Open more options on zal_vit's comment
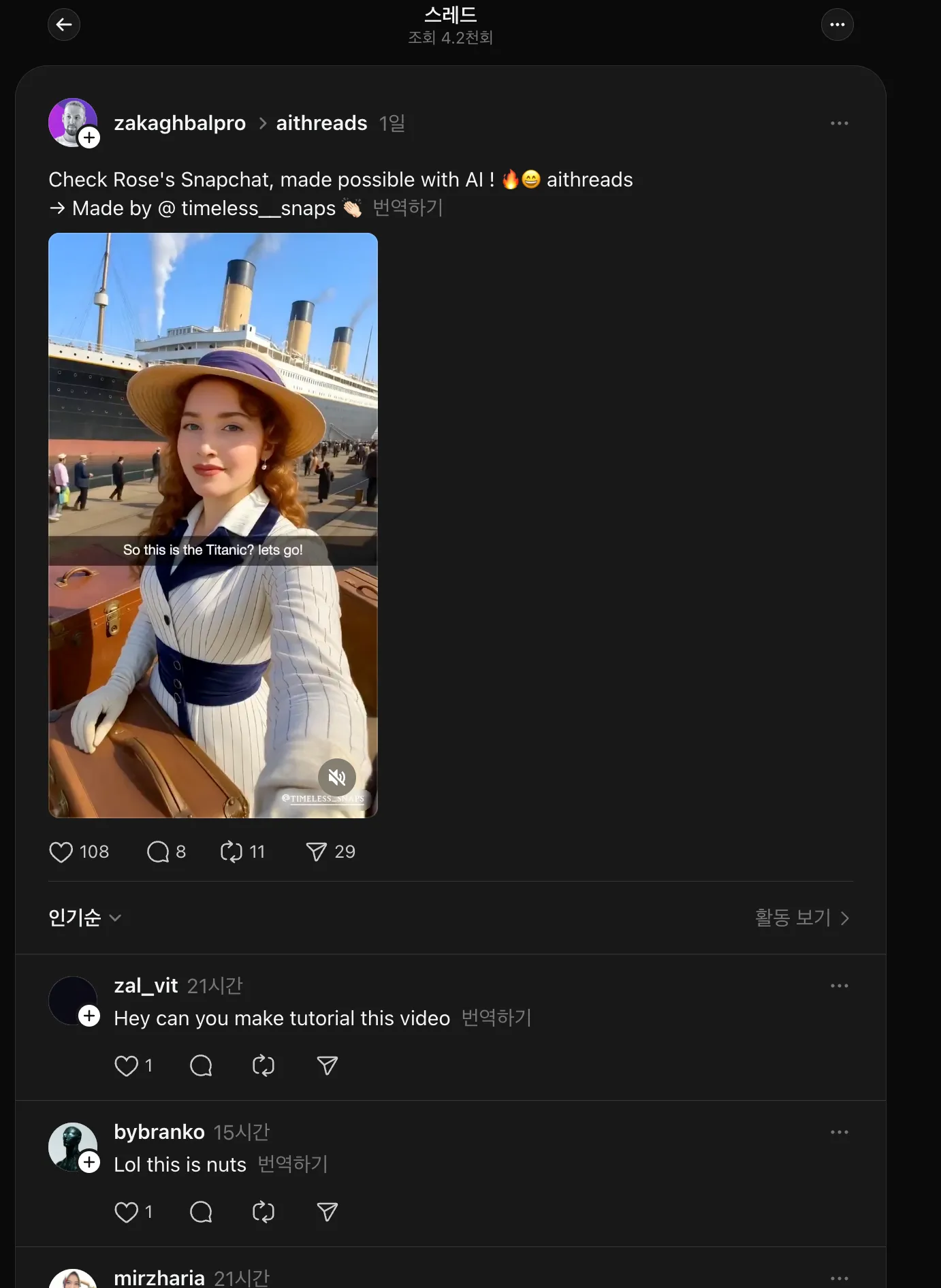 839,986
